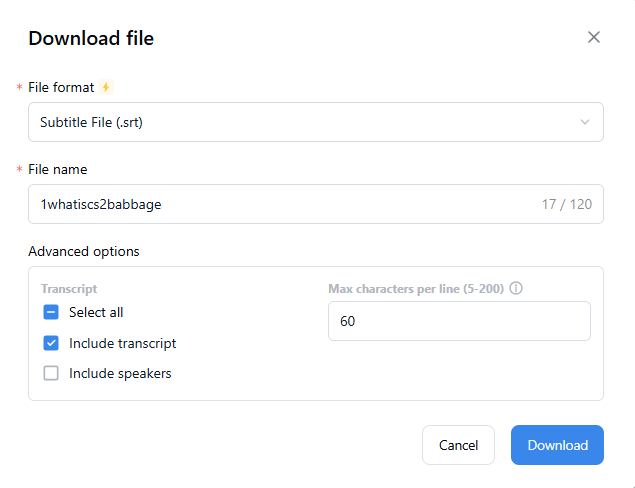The height and width of the screenshot is (488, 635).
Task: Click the Transcript section label
Action: click(69, 289)
